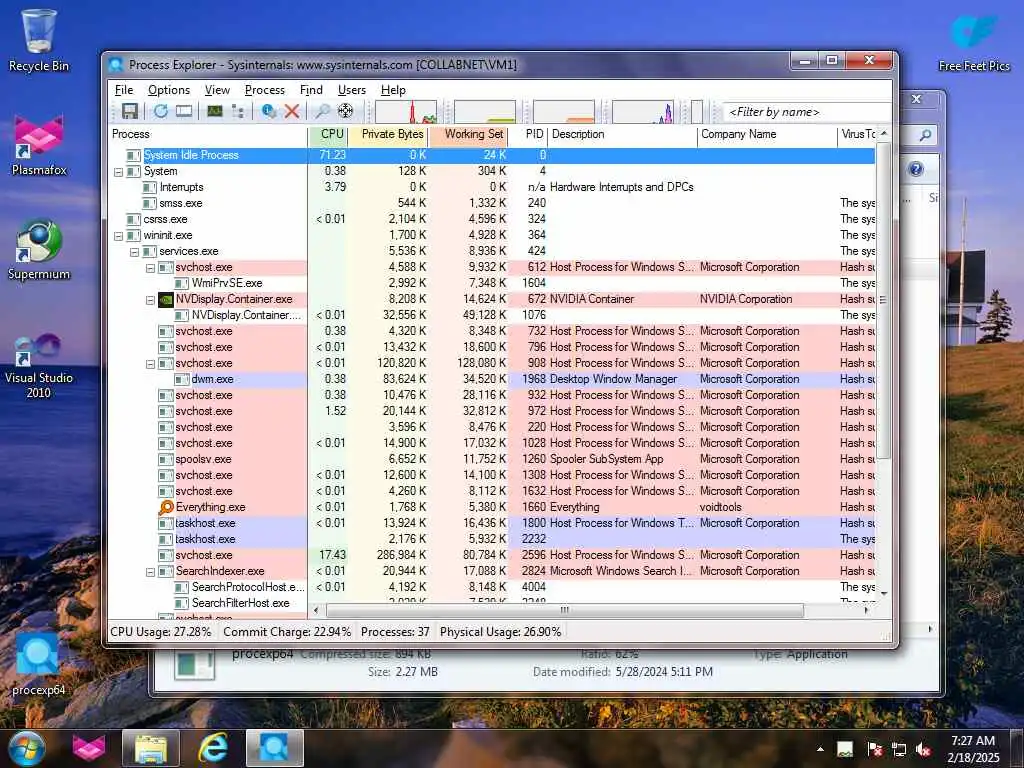The image size is (1024, 768).
Task: Select the dwm.exe process
Action: pyautogui.click(x=492, y=379)
